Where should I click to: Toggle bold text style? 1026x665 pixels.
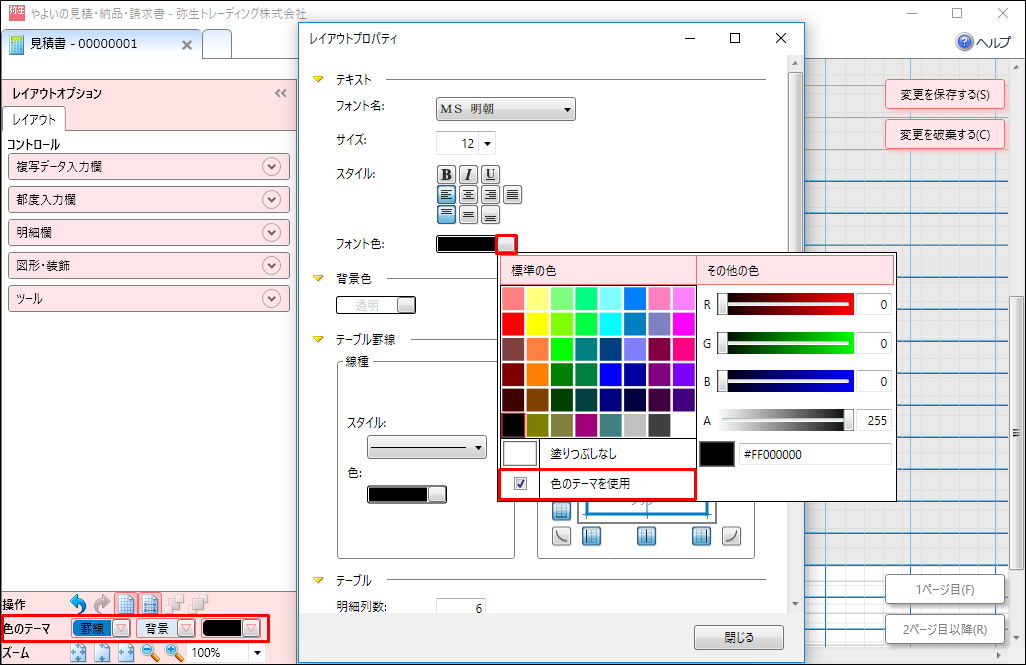pyautogui.click(x=447, y=174)
